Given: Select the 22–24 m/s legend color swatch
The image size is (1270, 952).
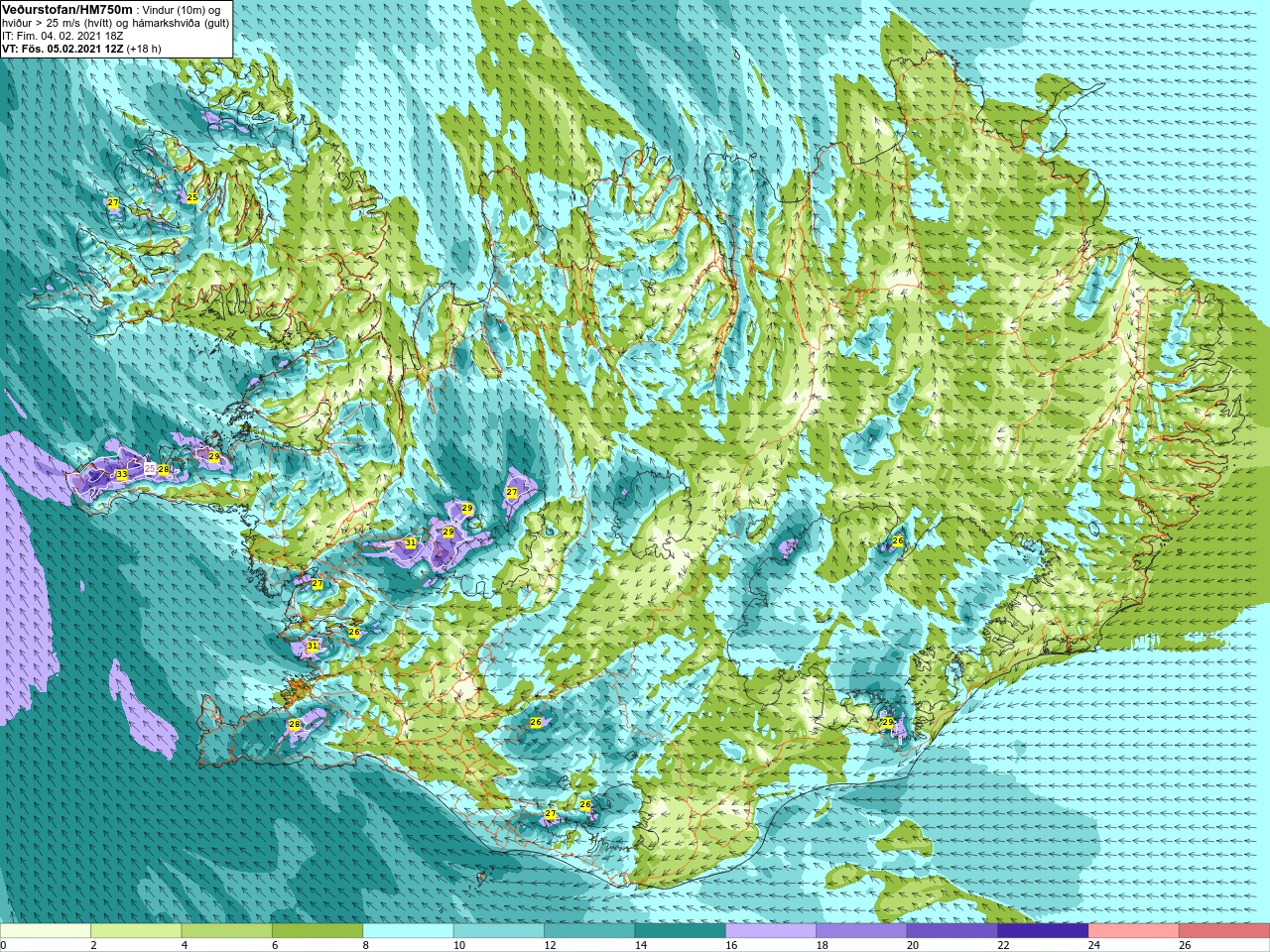Looking at the screenshot, I should pyautogui.click(x=1043, y=931).
